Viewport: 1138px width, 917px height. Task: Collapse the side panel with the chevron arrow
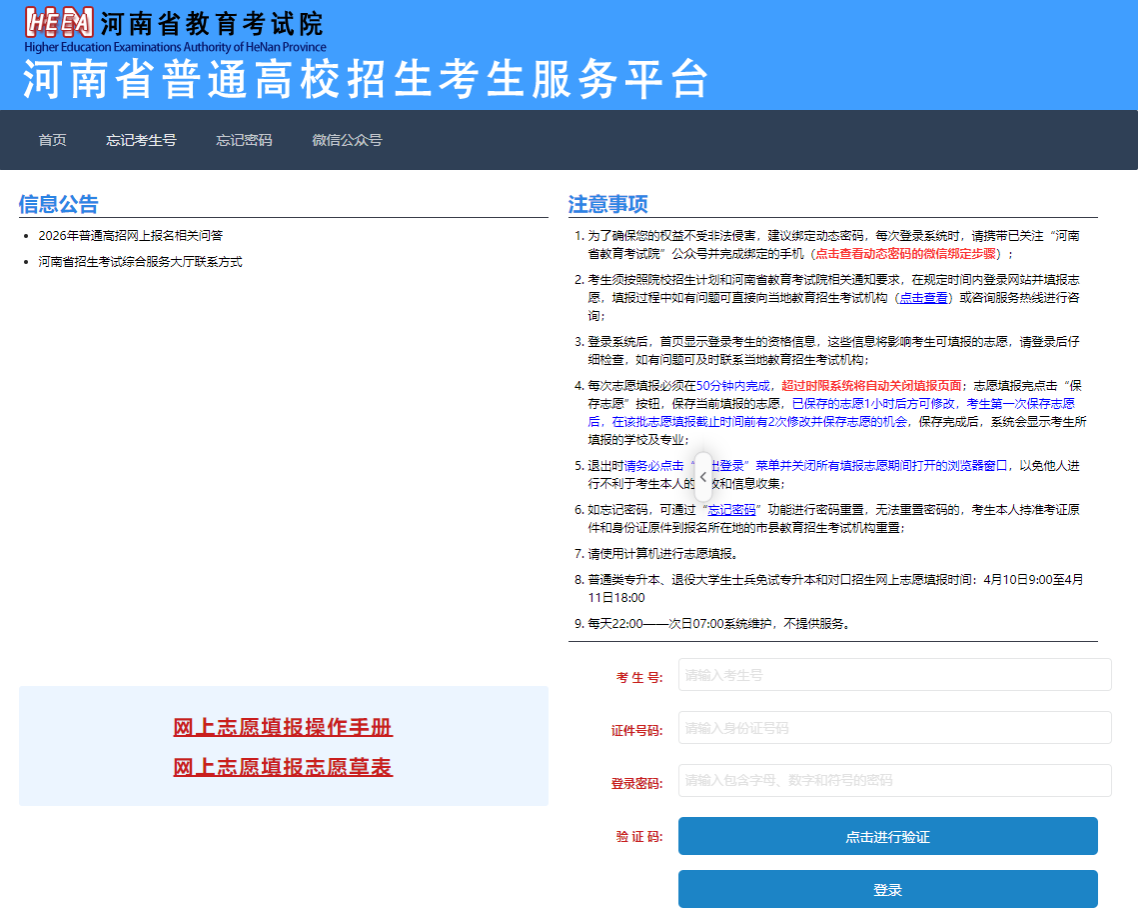pyautogui.click(x=703, y=477)
